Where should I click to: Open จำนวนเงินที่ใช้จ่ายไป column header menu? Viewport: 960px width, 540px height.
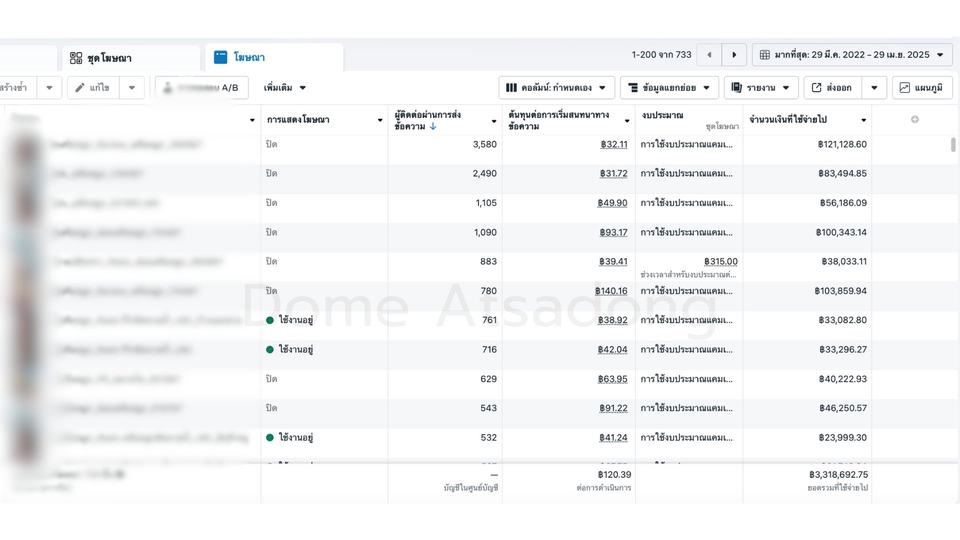863,120
